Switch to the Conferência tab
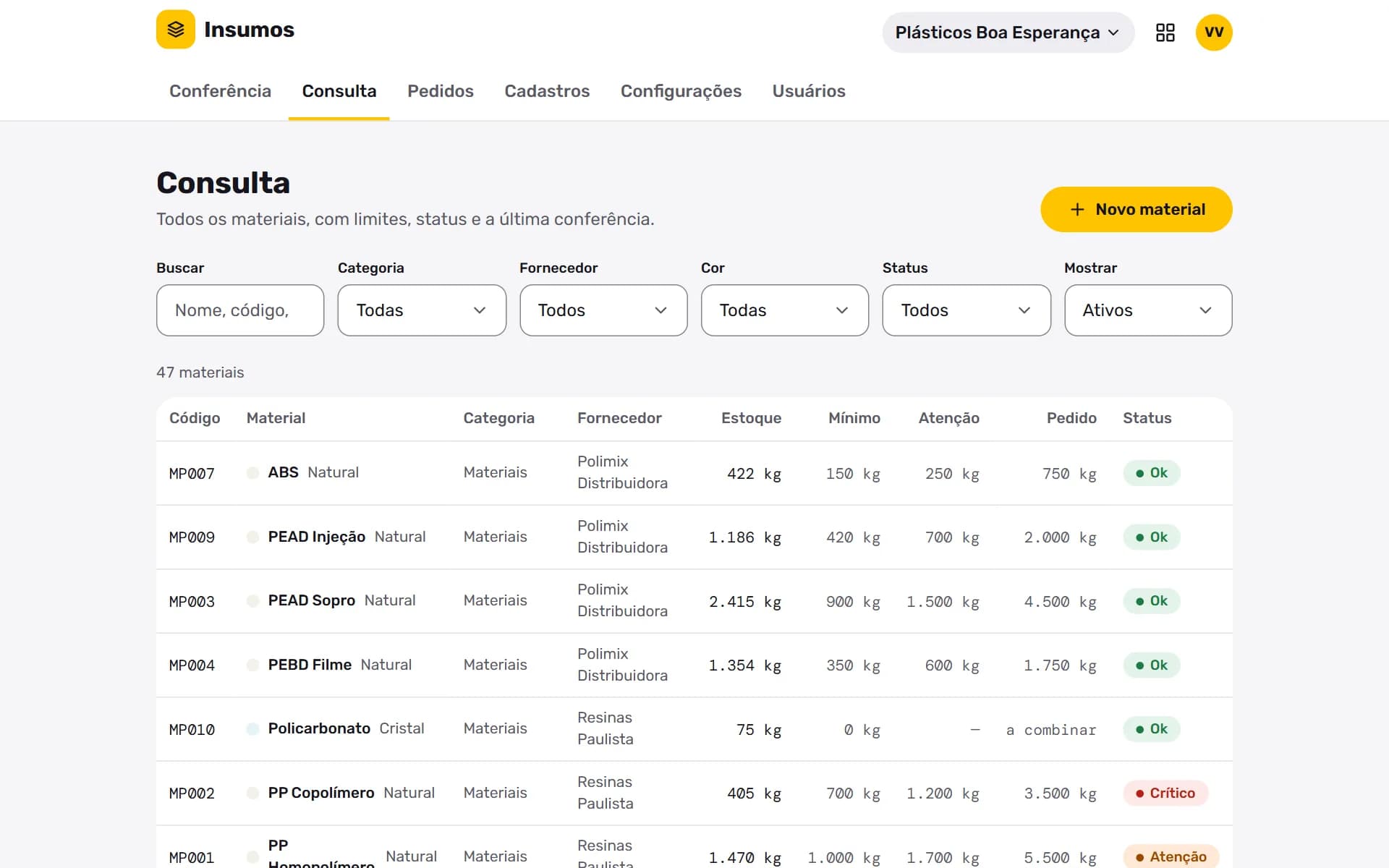Image resolution: width=1389 pixels, height=868 pixels. [220, 91]
